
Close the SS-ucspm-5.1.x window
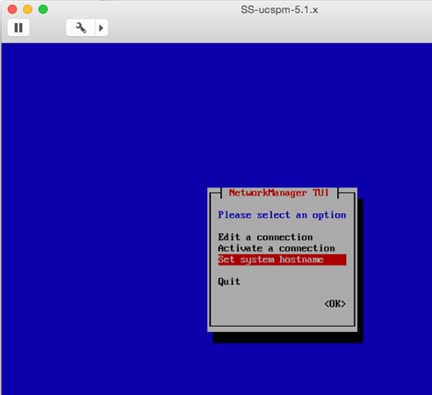[12, 9]
